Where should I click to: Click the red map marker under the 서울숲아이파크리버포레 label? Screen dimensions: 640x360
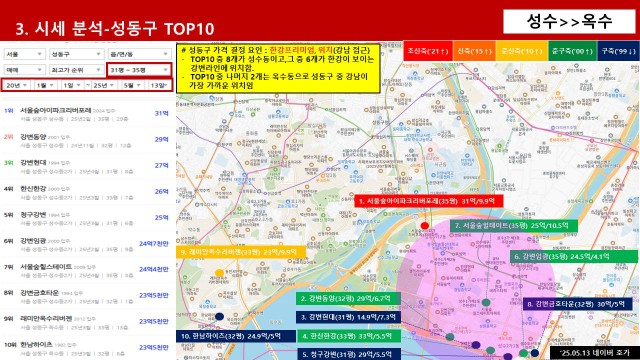pyautogui.click(x=424, y=225)
